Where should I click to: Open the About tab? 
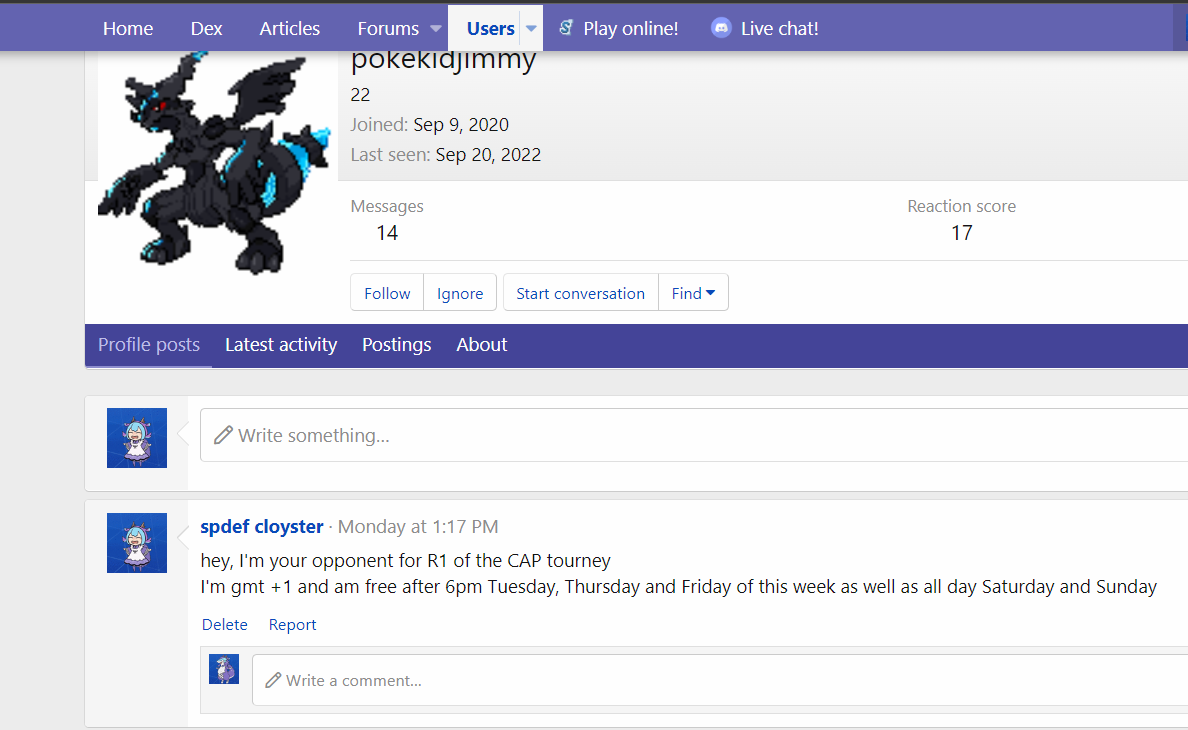(482, 345)
